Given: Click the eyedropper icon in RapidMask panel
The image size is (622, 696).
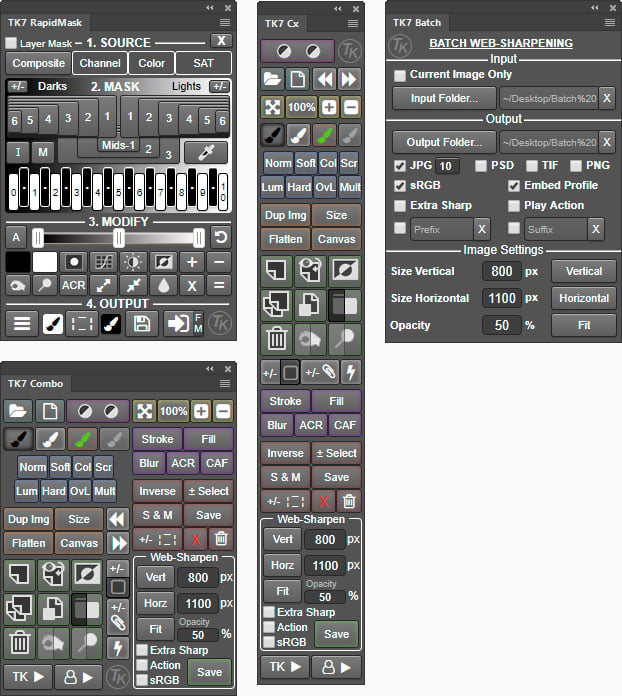Looking at the screenshot, I should click(x=206, y=152).
